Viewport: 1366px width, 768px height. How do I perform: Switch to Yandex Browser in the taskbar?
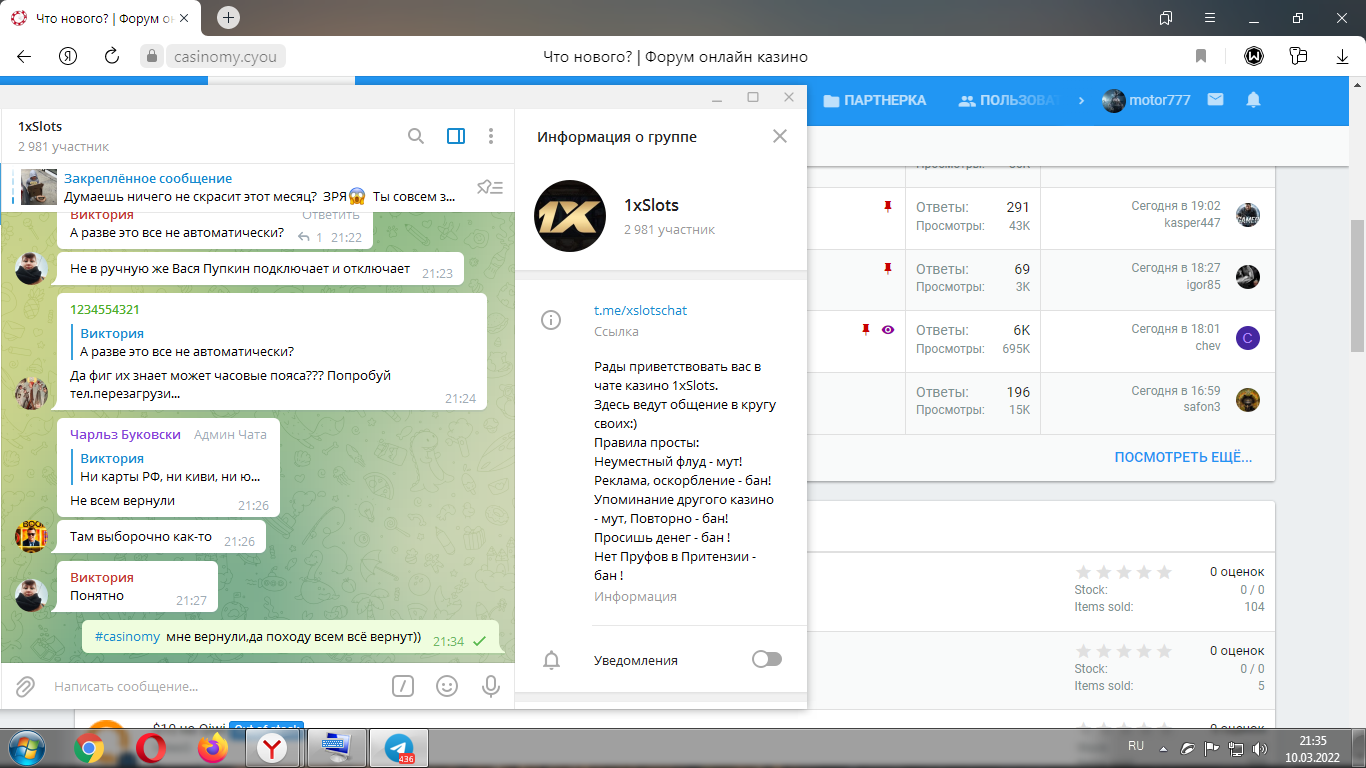(x=271, y=748)
